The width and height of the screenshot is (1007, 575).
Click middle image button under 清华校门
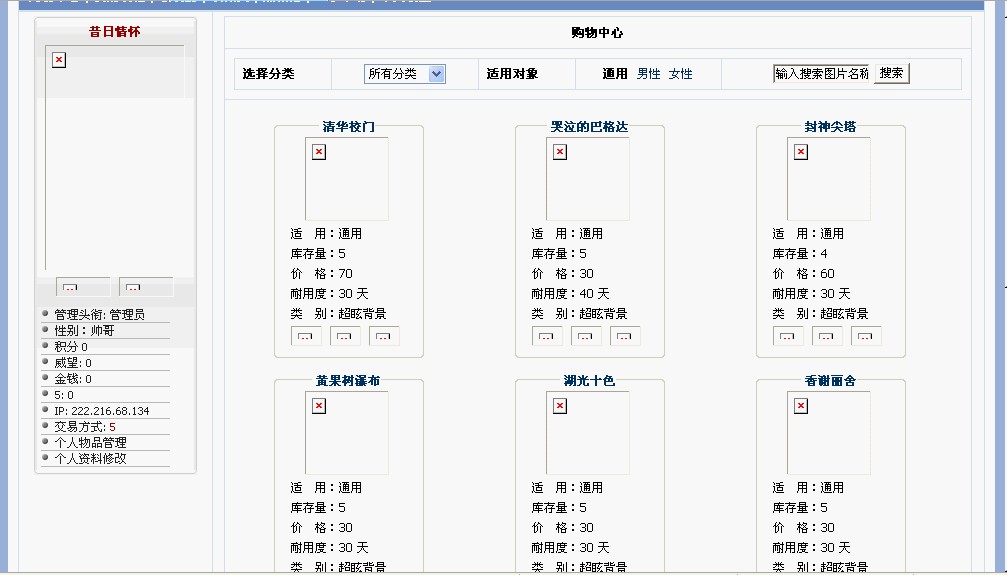point(346,336)
